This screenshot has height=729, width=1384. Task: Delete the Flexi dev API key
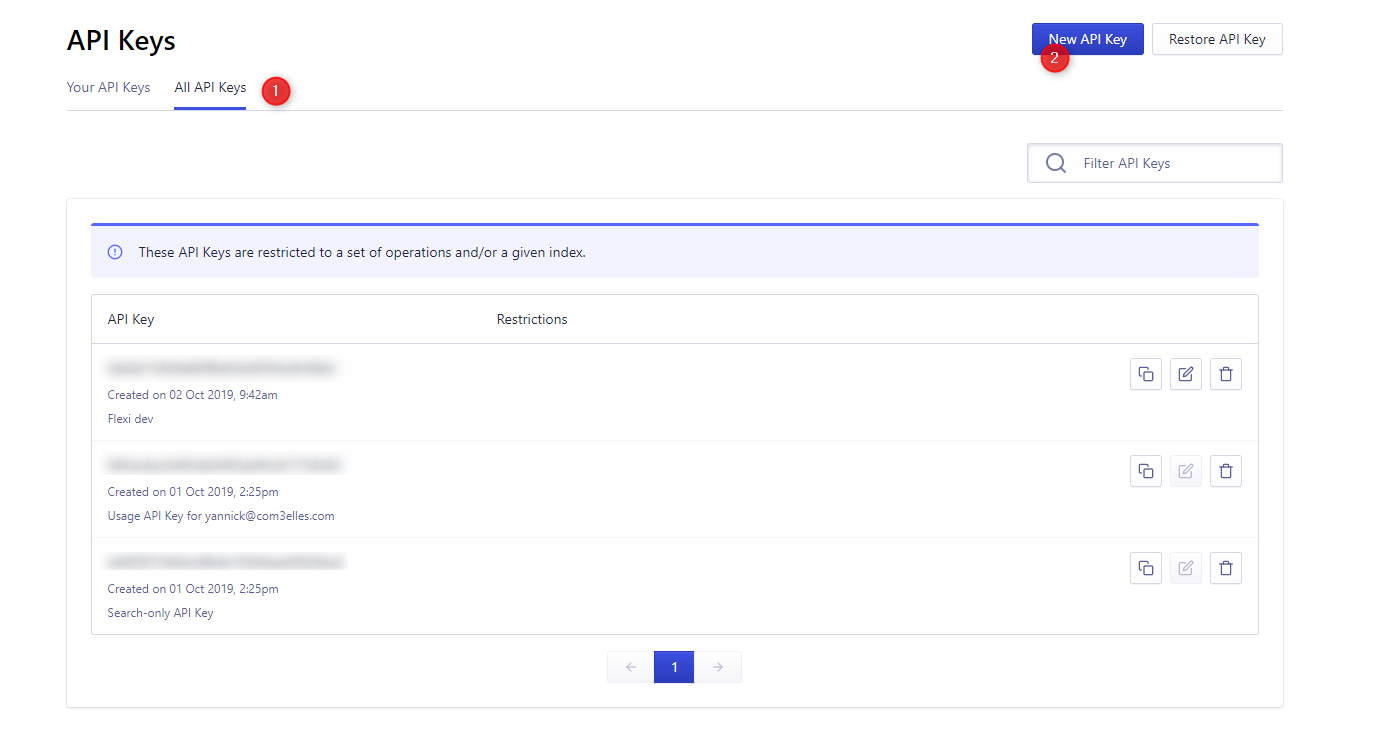click(1226, 374)
